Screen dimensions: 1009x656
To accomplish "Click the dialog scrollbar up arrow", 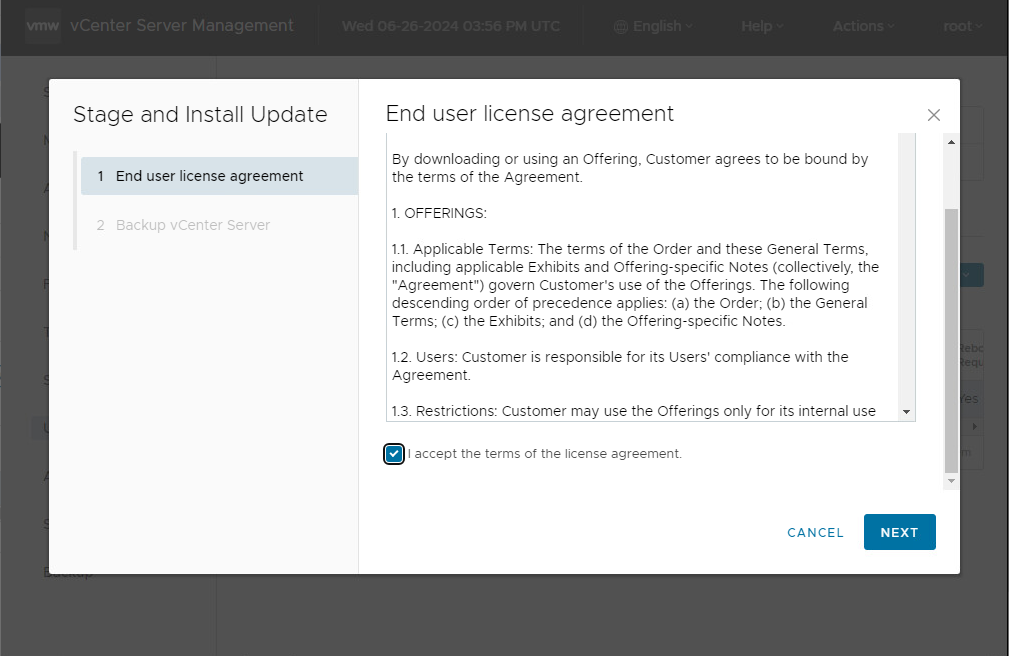I will pyautogui.click(x=951, y=142).
